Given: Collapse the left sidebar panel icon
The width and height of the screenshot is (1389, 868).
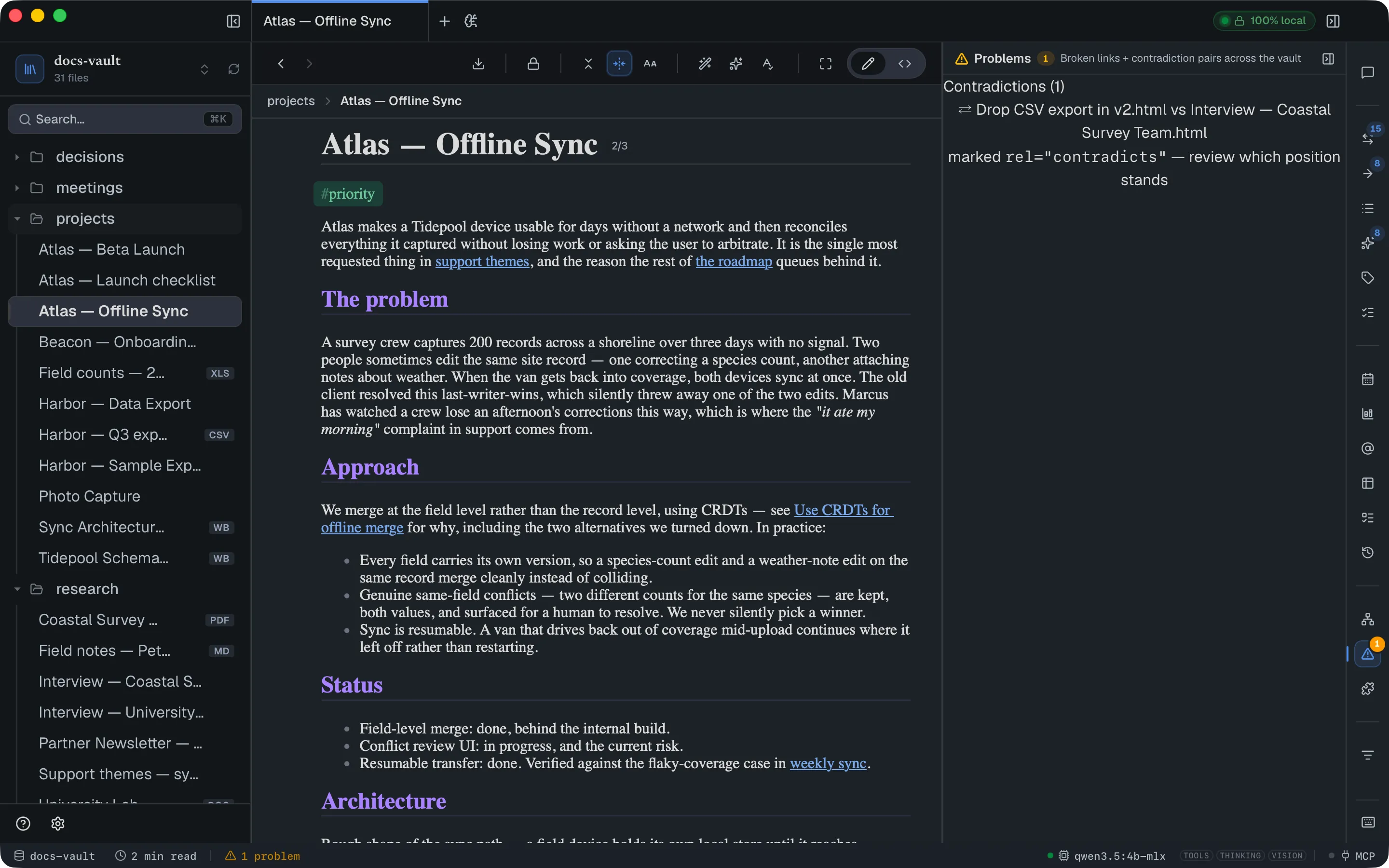Looking at the screenshot, I should (x=233, y=21).
